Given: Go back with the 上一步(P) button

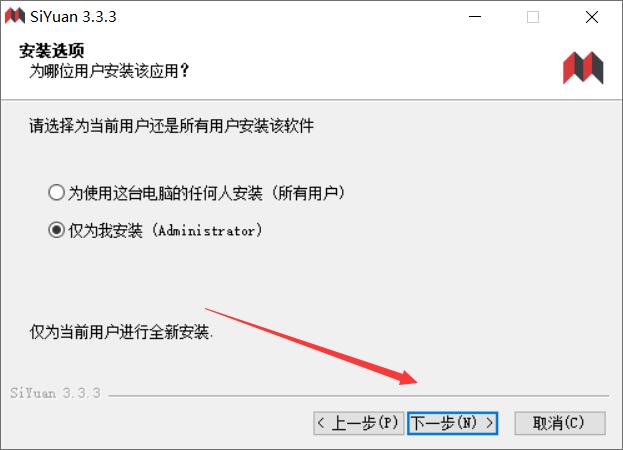Looking at the screenshot, I should click(358, 423).
